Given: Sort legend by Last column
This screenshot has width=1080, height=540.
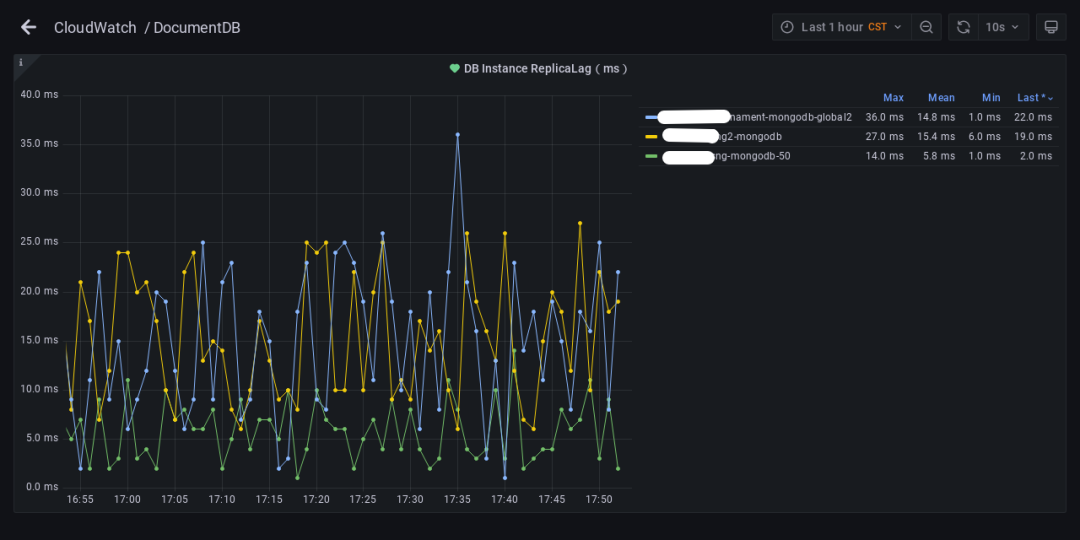Looking at the screenshot, I should tap(1030, 98).
